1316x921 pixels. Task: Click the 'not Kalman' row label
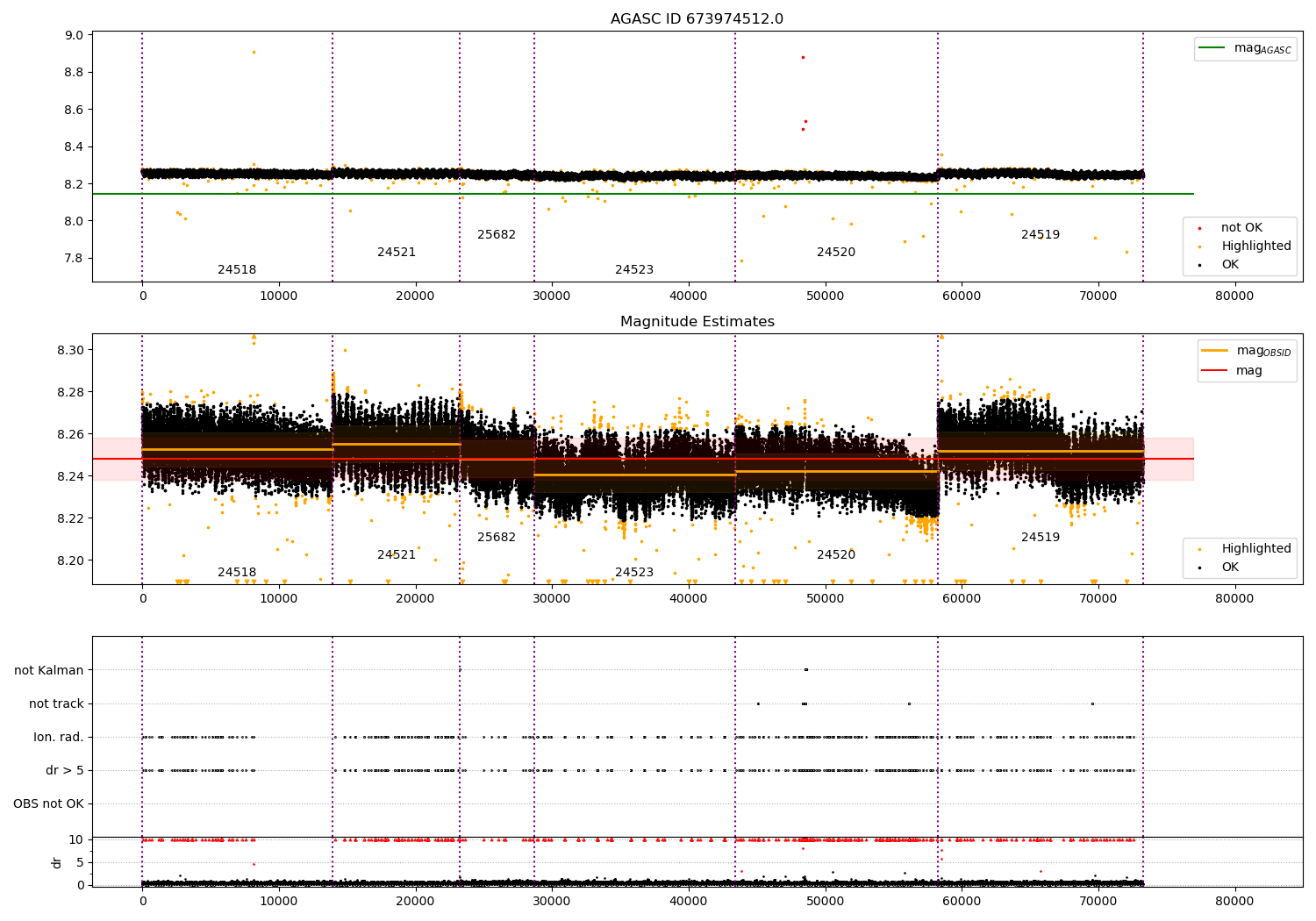pos(49,670)
